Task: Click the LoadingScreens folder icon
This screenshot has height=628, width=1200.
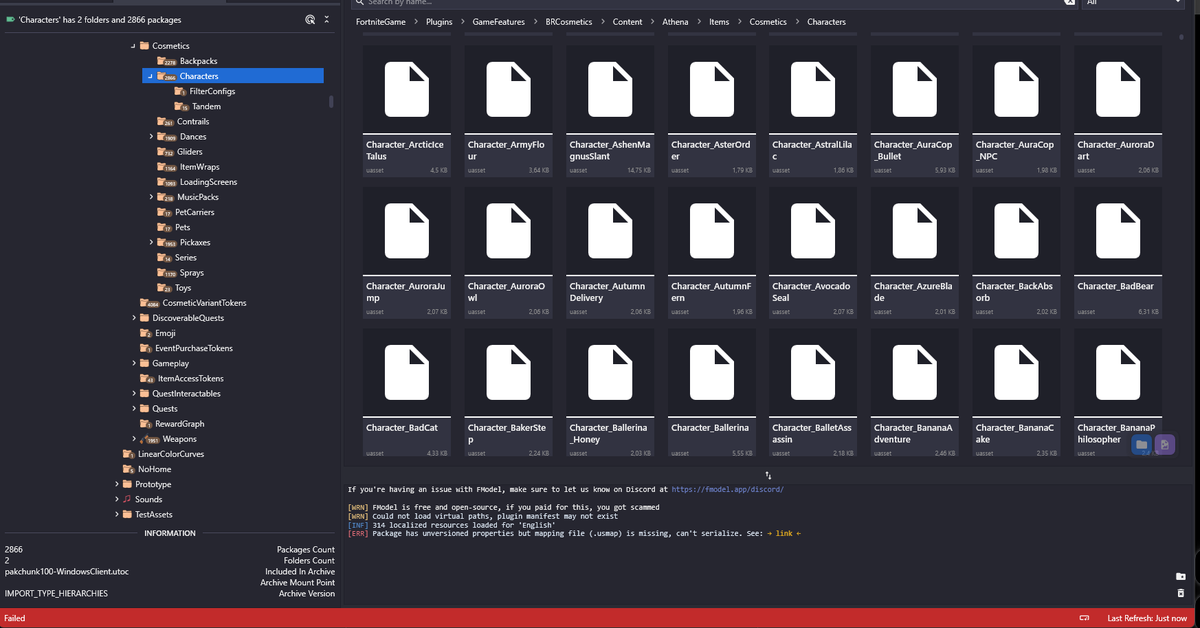Action: tap(168, 182)
